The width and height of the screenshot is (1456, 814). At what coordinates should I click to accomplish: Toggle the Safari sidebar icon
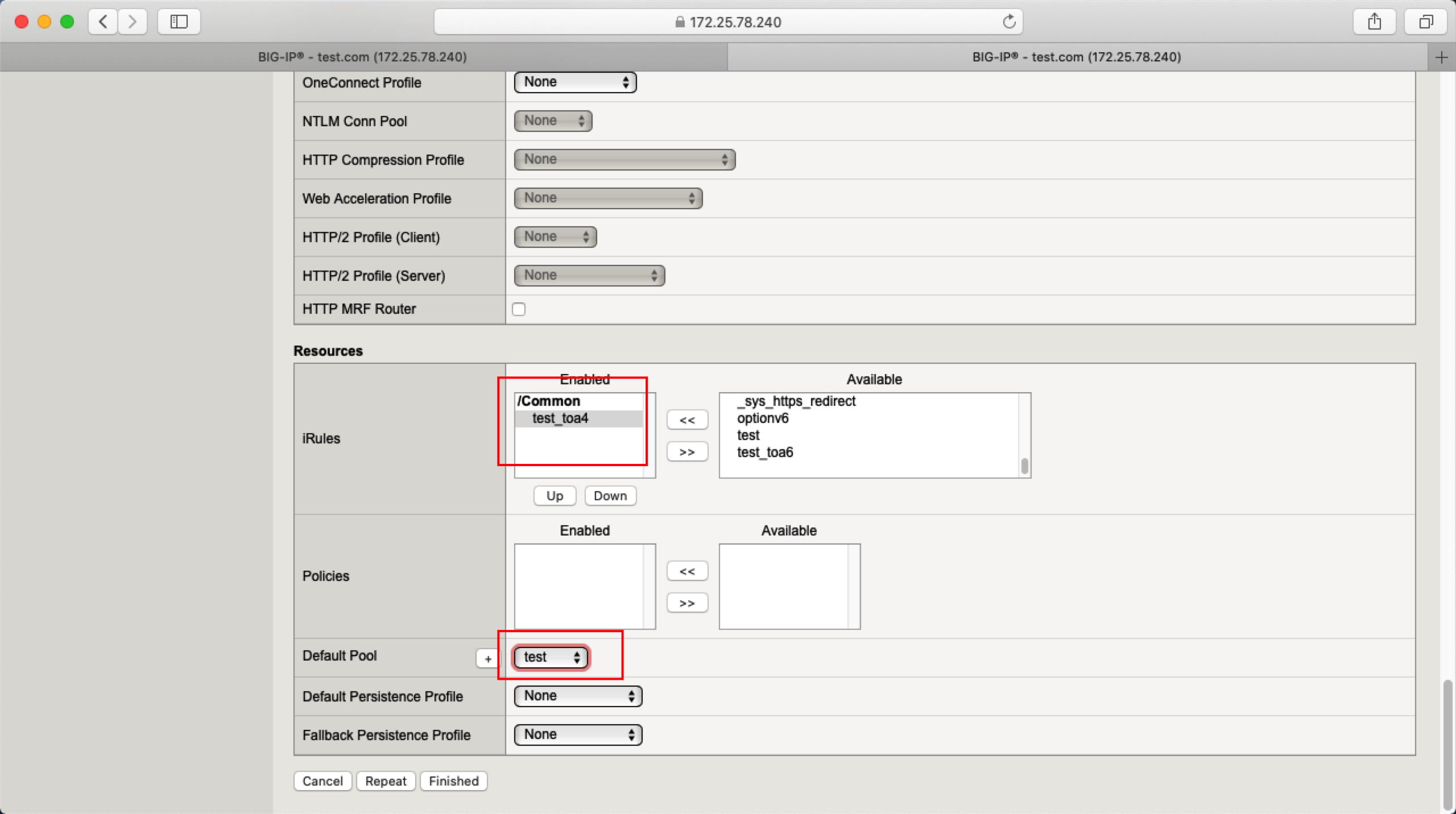(179, 22)
